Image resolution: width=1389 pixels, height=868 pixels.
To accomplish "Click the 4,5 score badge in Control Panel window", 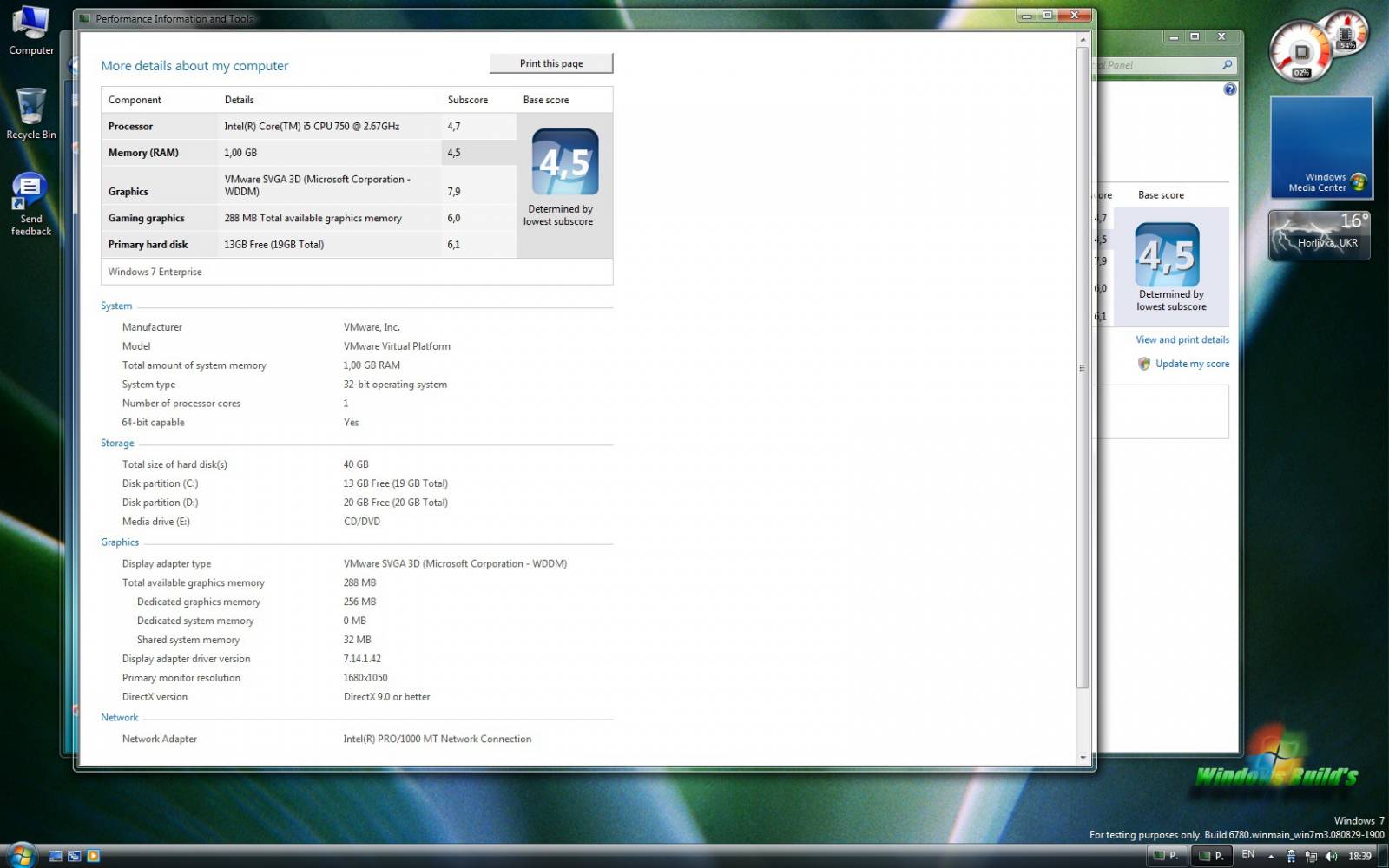I will [1168, 255].
